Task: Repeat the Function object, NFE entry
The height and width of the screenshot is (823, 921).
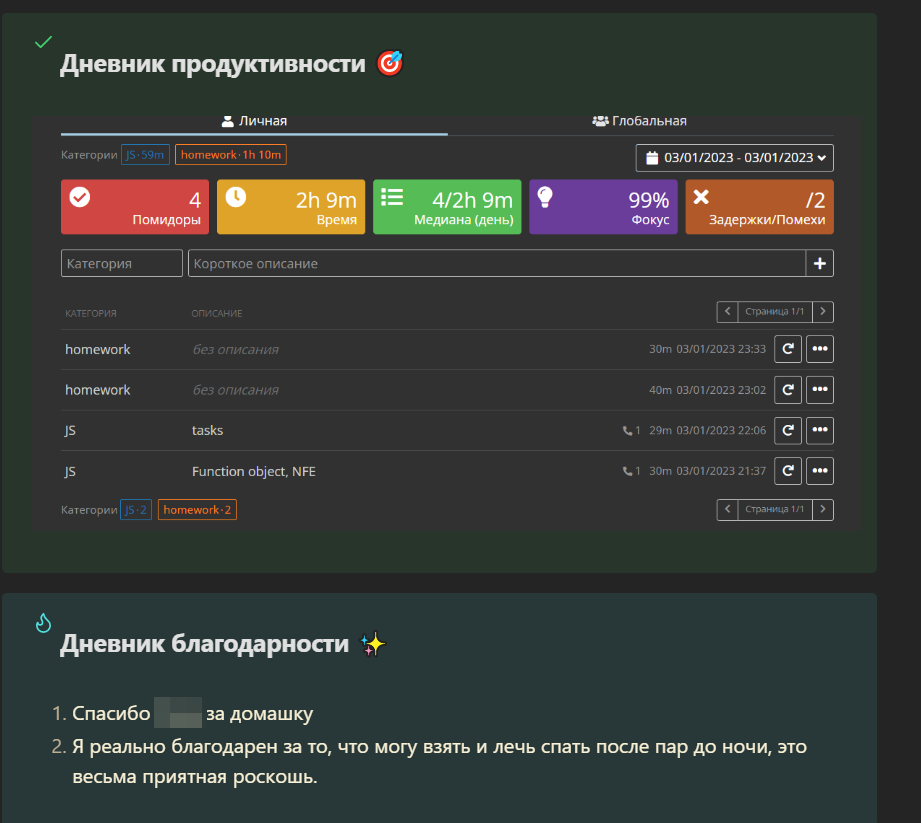Action: [788, 471]
